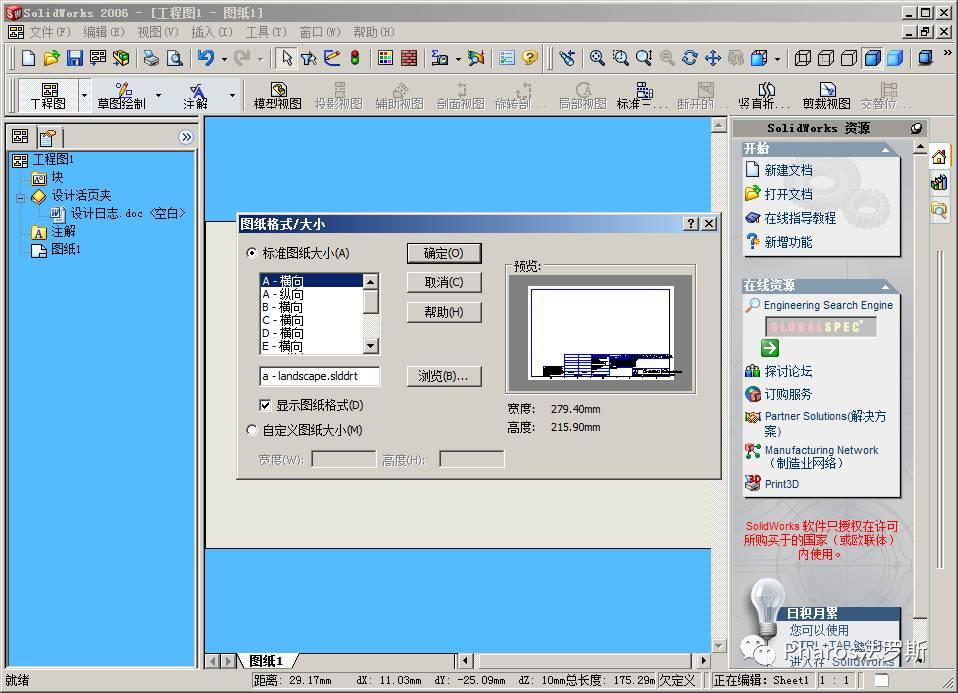
Task: Click the Help question mark toolbar icon
Action: 530,58
